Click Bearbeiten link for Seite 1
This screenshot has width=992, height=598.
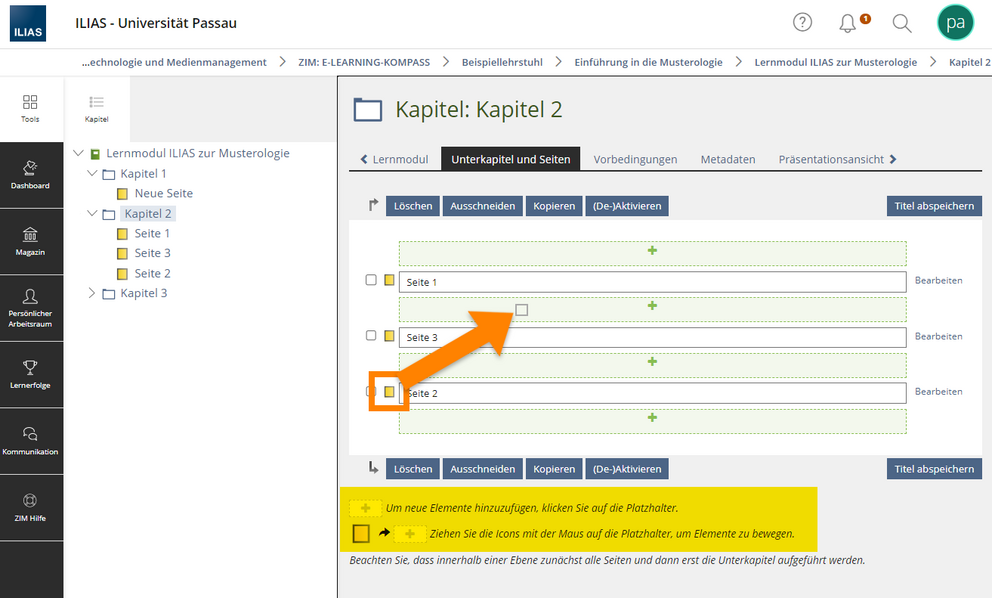coord(938,281)
